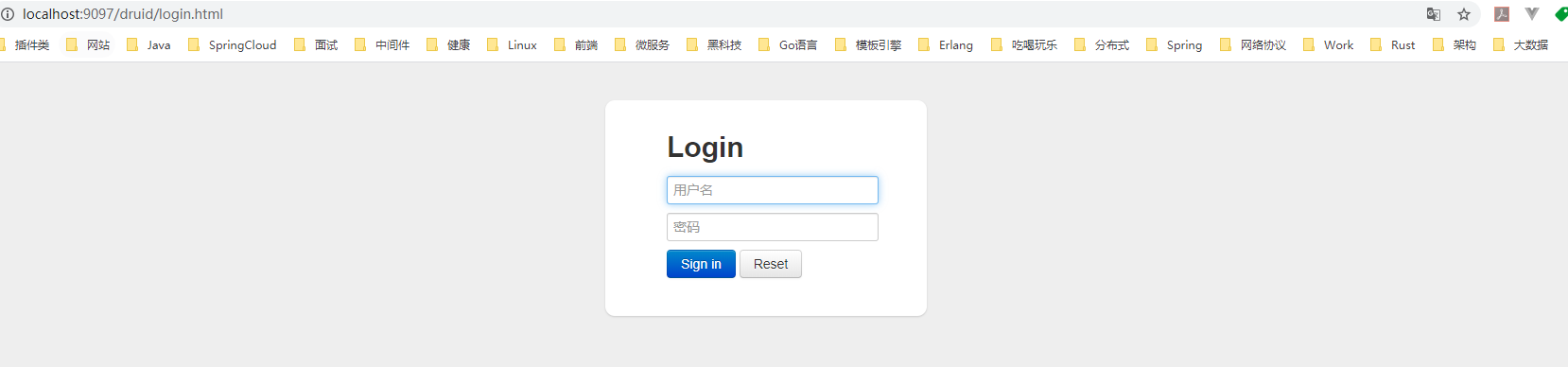Open the translate page icon in the address bar

(1434, 14)
